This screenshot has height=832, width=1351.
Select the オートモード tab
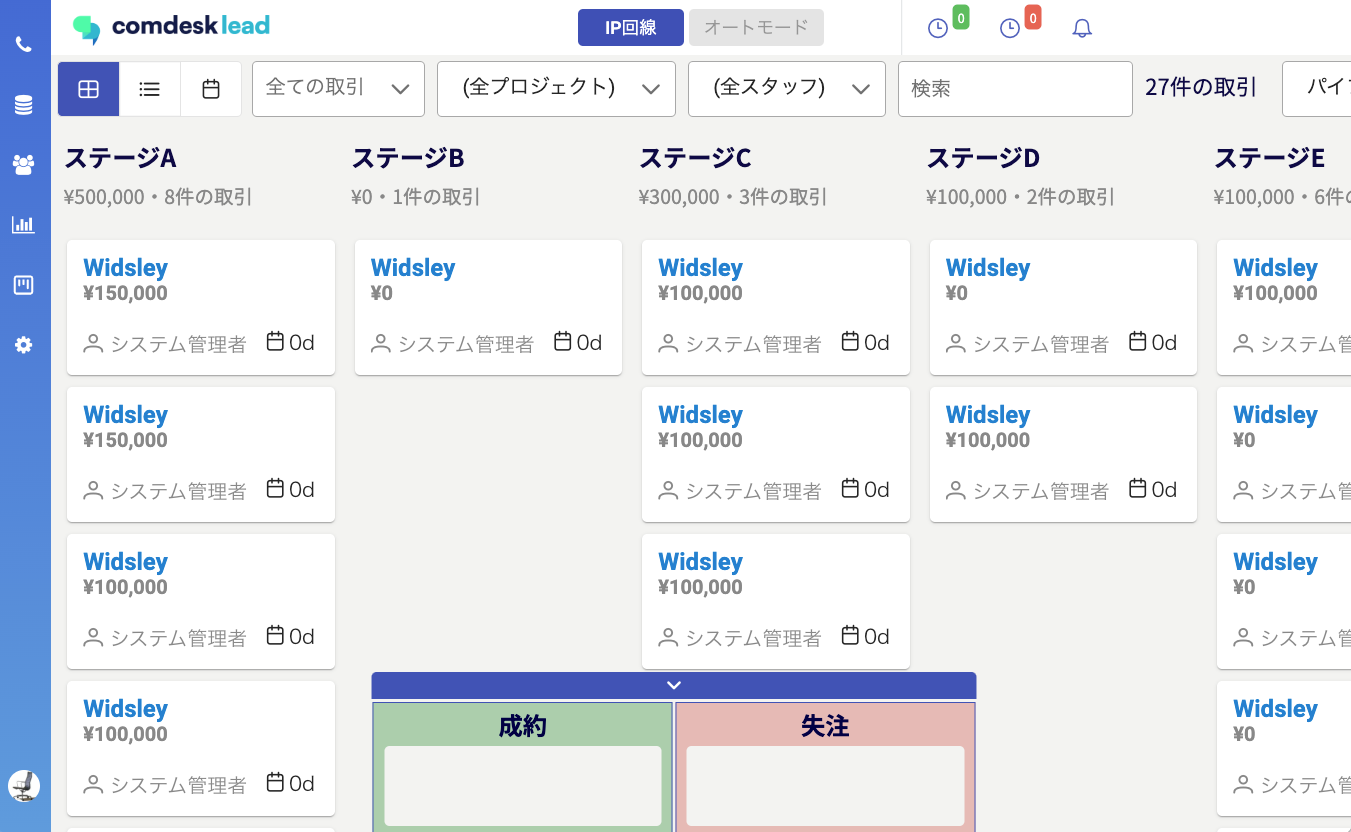pyautogui.click(x=756, y=27)
